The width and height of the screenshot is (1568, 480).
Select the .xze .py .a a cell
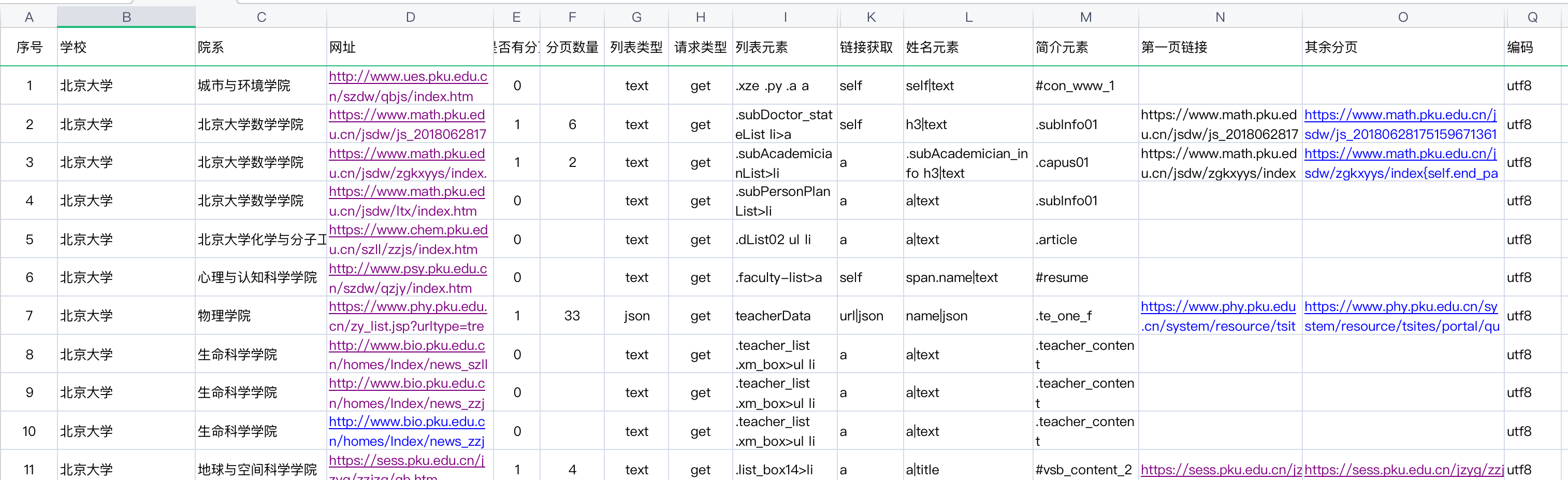pyautogui.click(x=785, y=86)
